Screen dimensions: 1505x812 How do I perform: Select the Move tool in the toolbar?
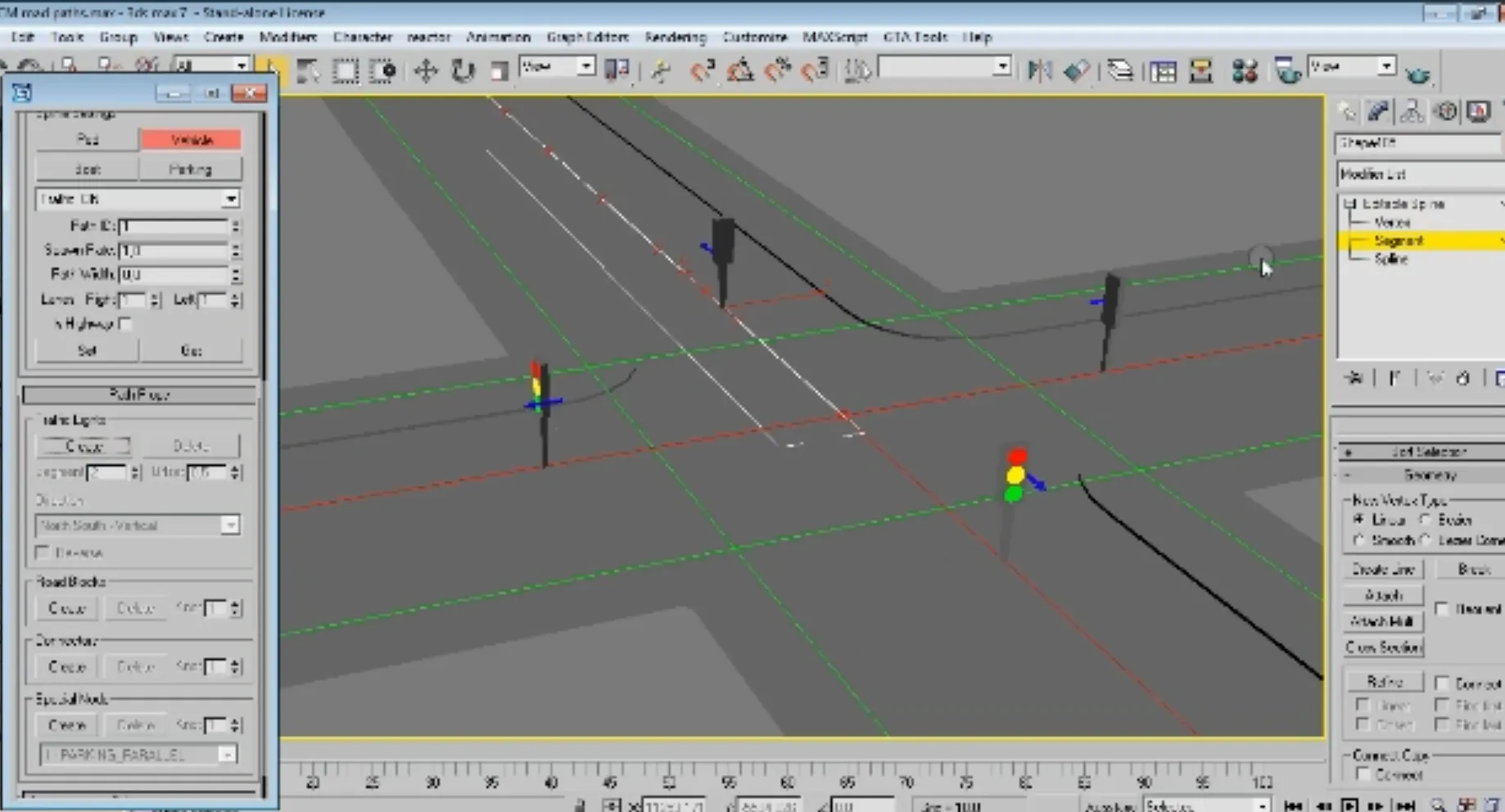[x=425, y=71]
